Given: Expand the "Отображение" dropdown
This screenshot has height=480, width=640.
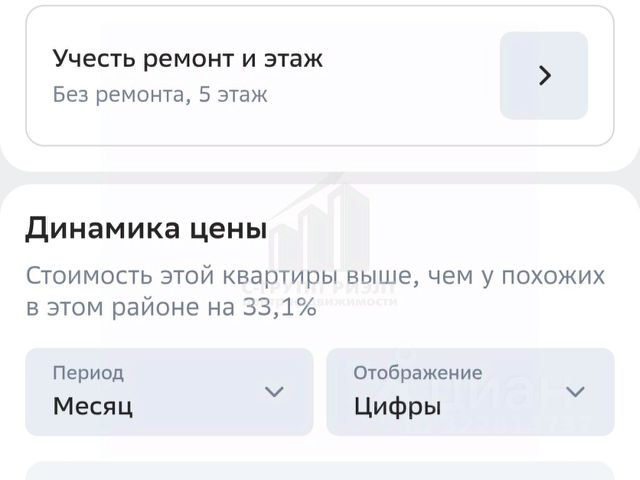Looking at the screenshot, I should click(x=470, y=391).
